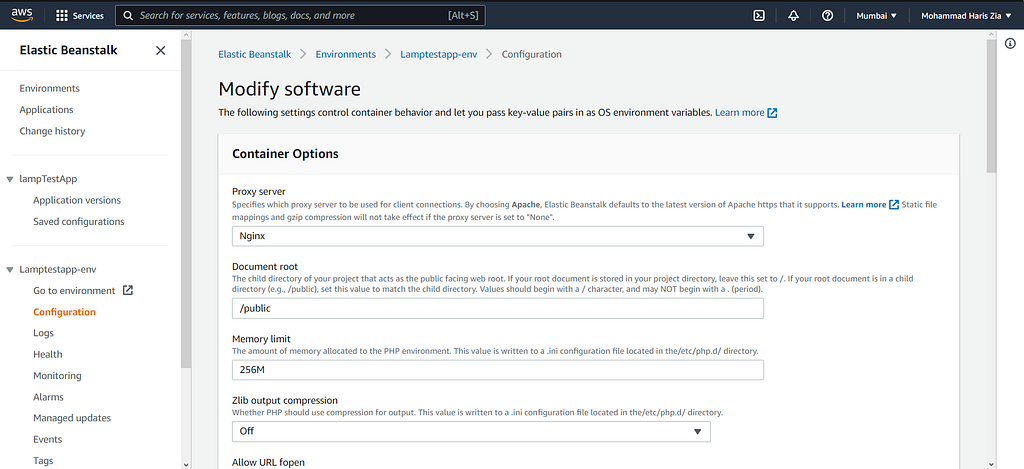Open Application versions
The image size is (1024, 469).
coord(77,200)
